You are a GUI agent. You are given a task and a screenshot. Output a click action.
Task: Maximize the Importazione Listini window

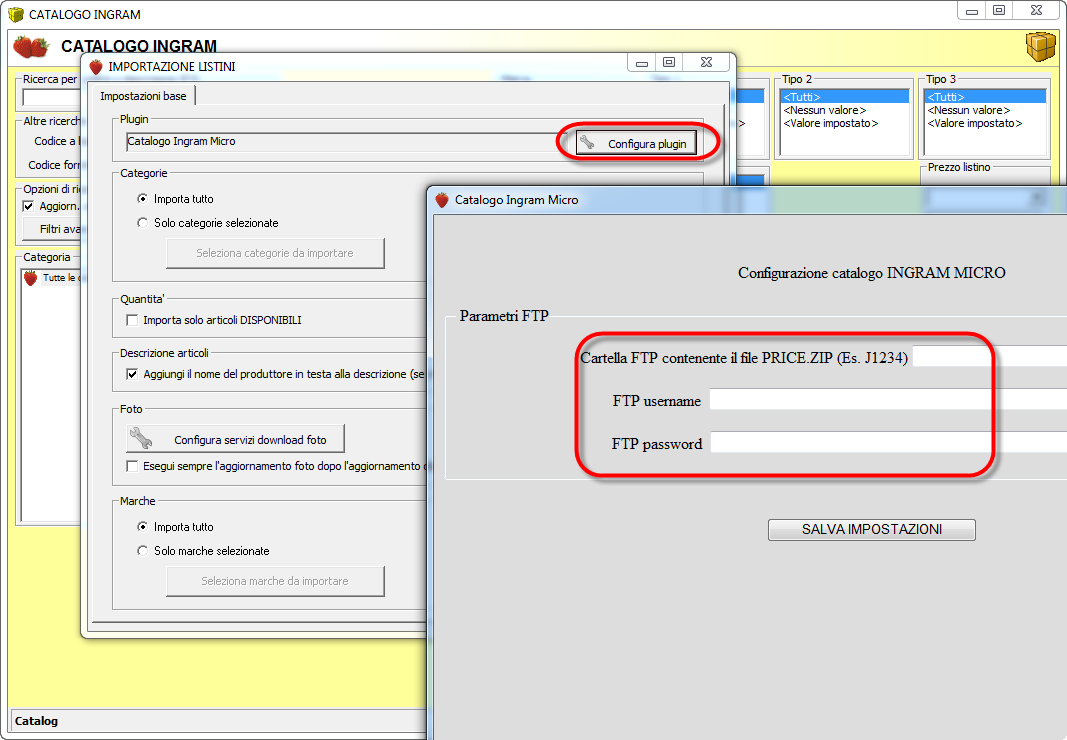click(x=669, y=63)
